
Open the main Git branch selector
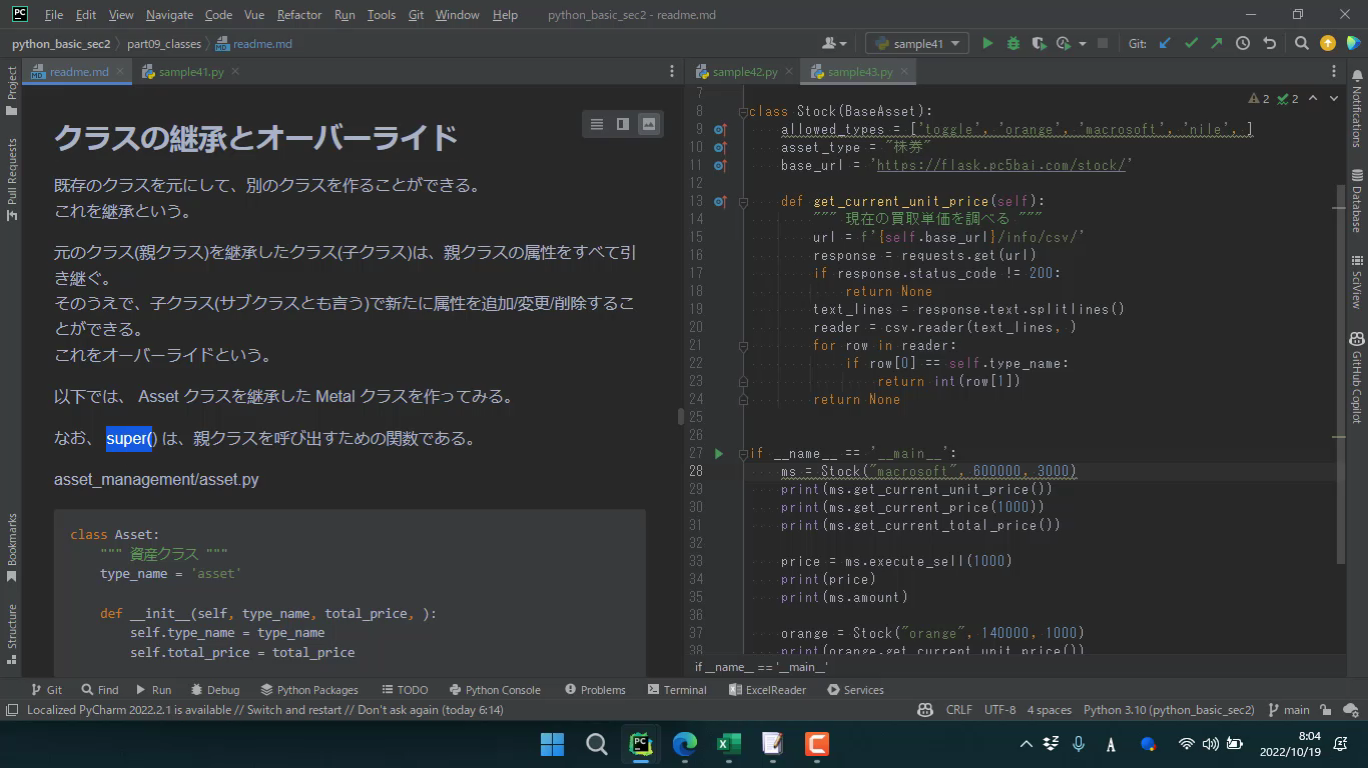(1289, 710)
